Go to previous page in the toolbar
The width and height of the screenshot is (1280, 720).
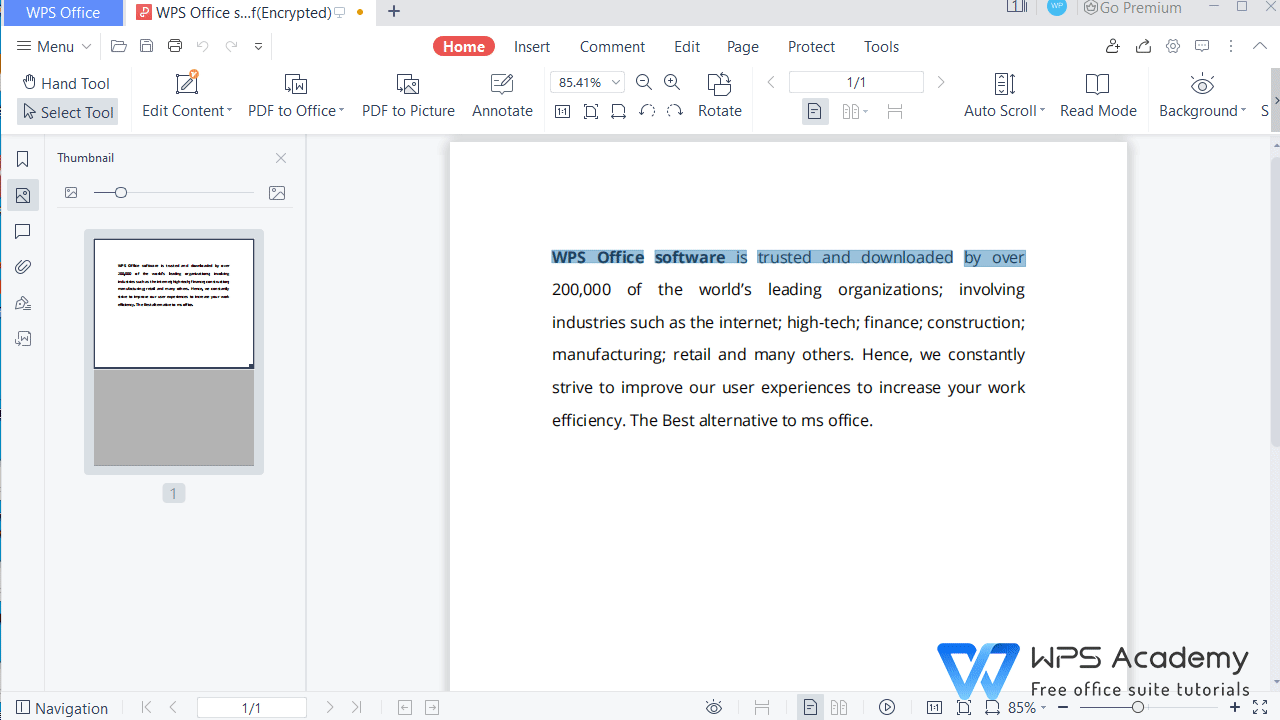771,82
